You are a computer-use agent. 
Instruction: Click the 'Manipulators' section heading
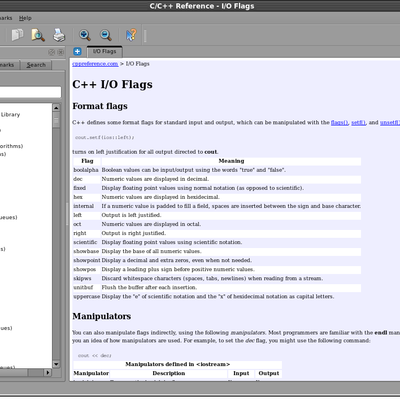coord(102,316)
